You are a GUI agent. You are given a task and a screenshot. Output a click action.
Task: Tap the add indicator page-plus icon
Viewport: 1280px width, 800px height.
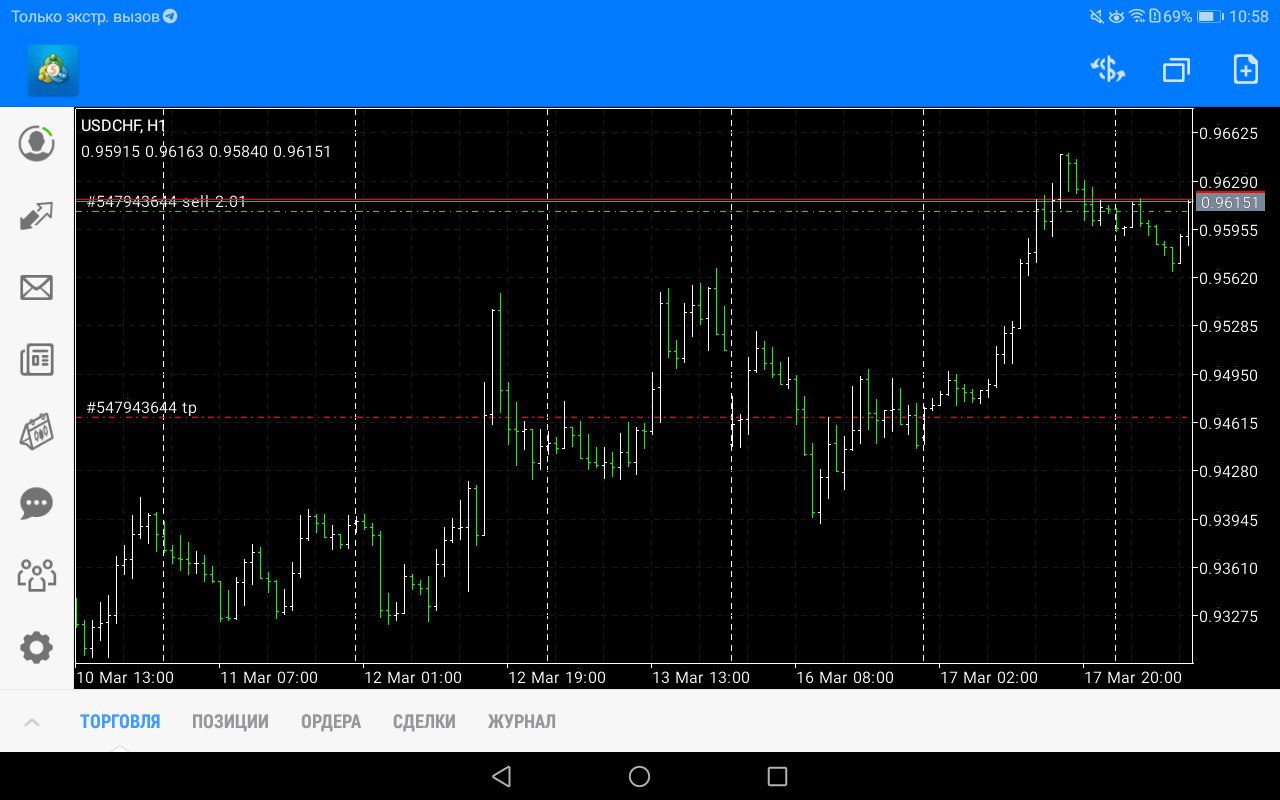click(x=1245, y=70)
